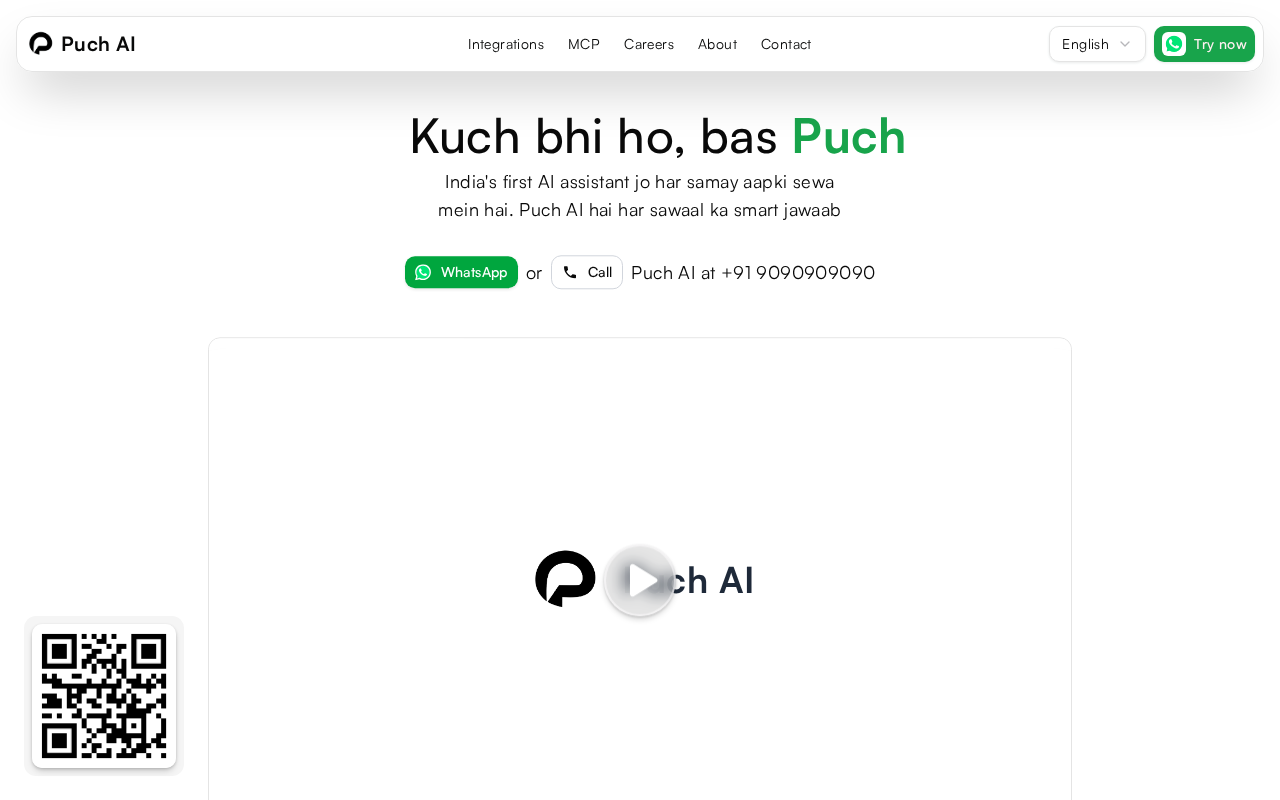Click the green Puch word in headline
This screenshot has height=800, width=1280.
(x=849, y=136)
